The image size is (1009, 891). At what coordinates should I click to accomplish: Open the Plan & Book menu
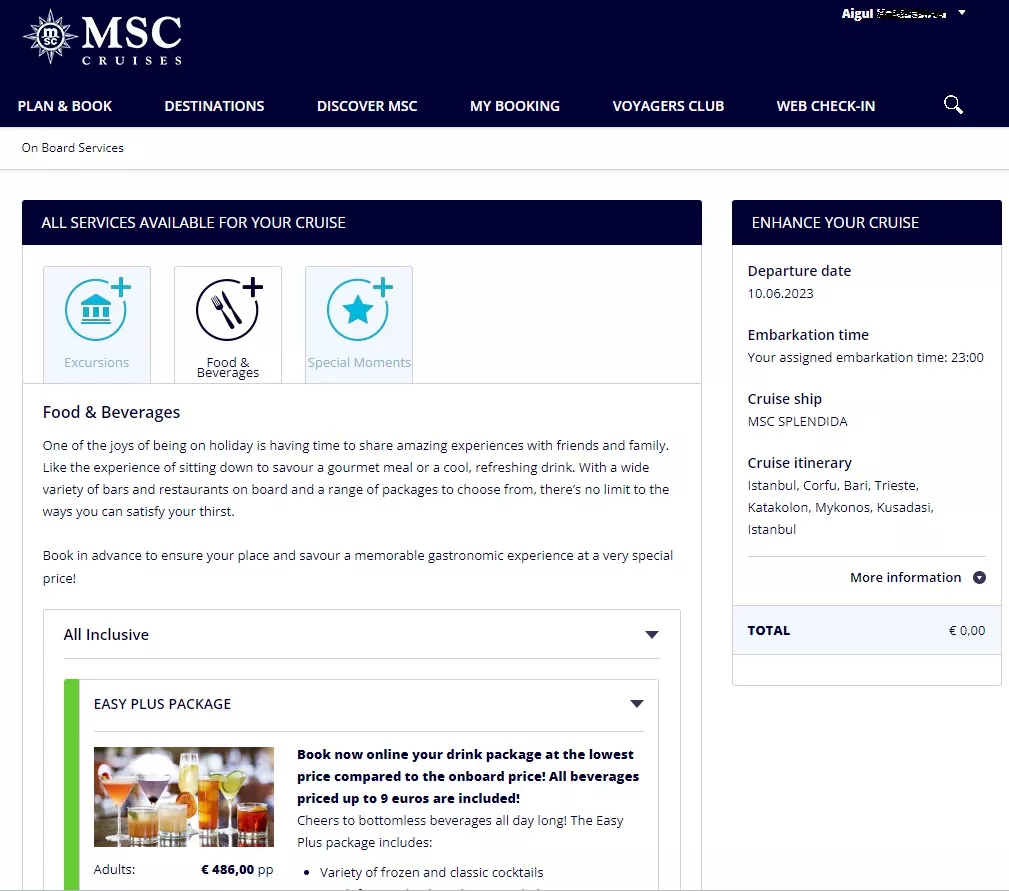tap(65, 106)
